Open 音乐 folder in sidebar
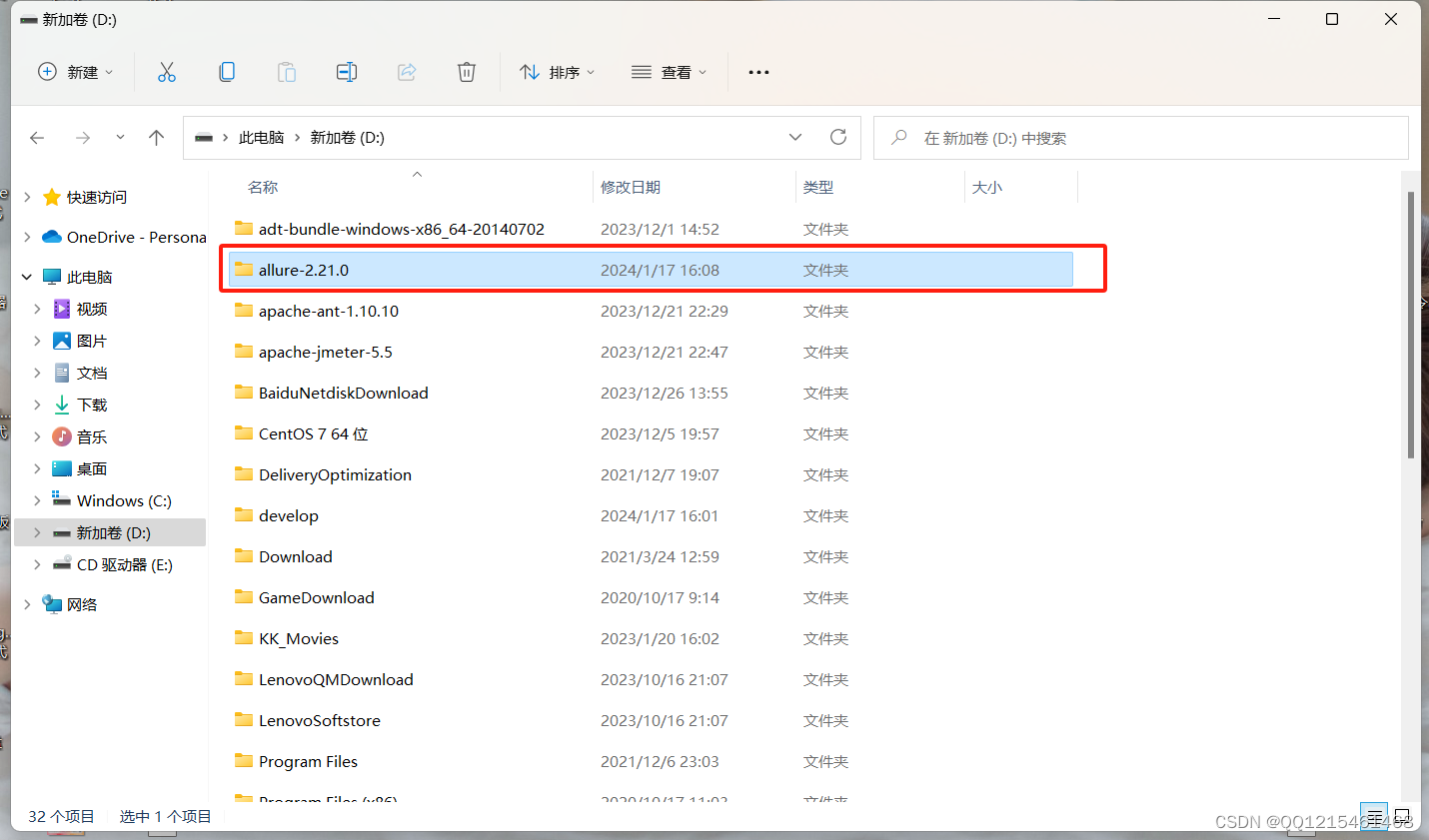Screen dimensions: 1429x840 [x=92, y=436]
